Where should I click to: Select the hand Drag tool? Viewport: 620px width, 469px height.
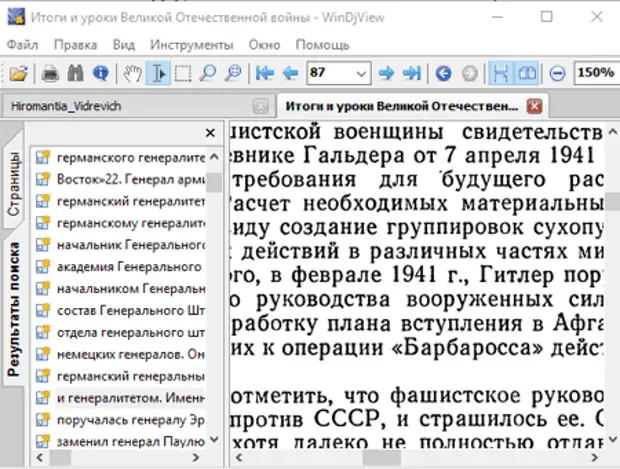[x=133, y=73]
